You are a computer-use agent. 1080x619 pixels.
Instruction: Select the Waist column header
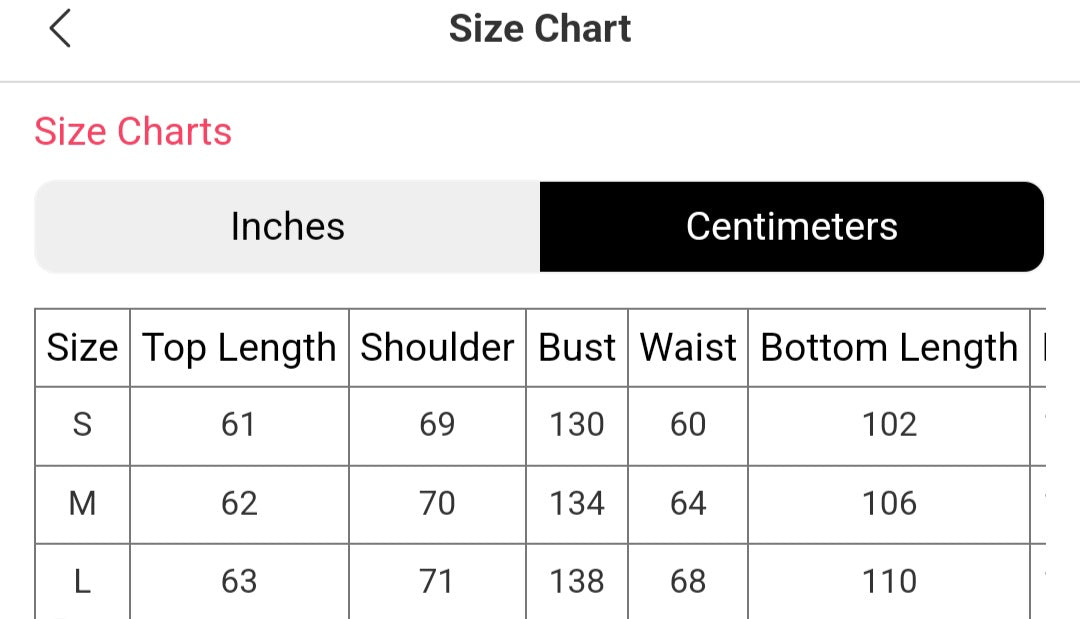pyautogui.click(x=688, y=347)
